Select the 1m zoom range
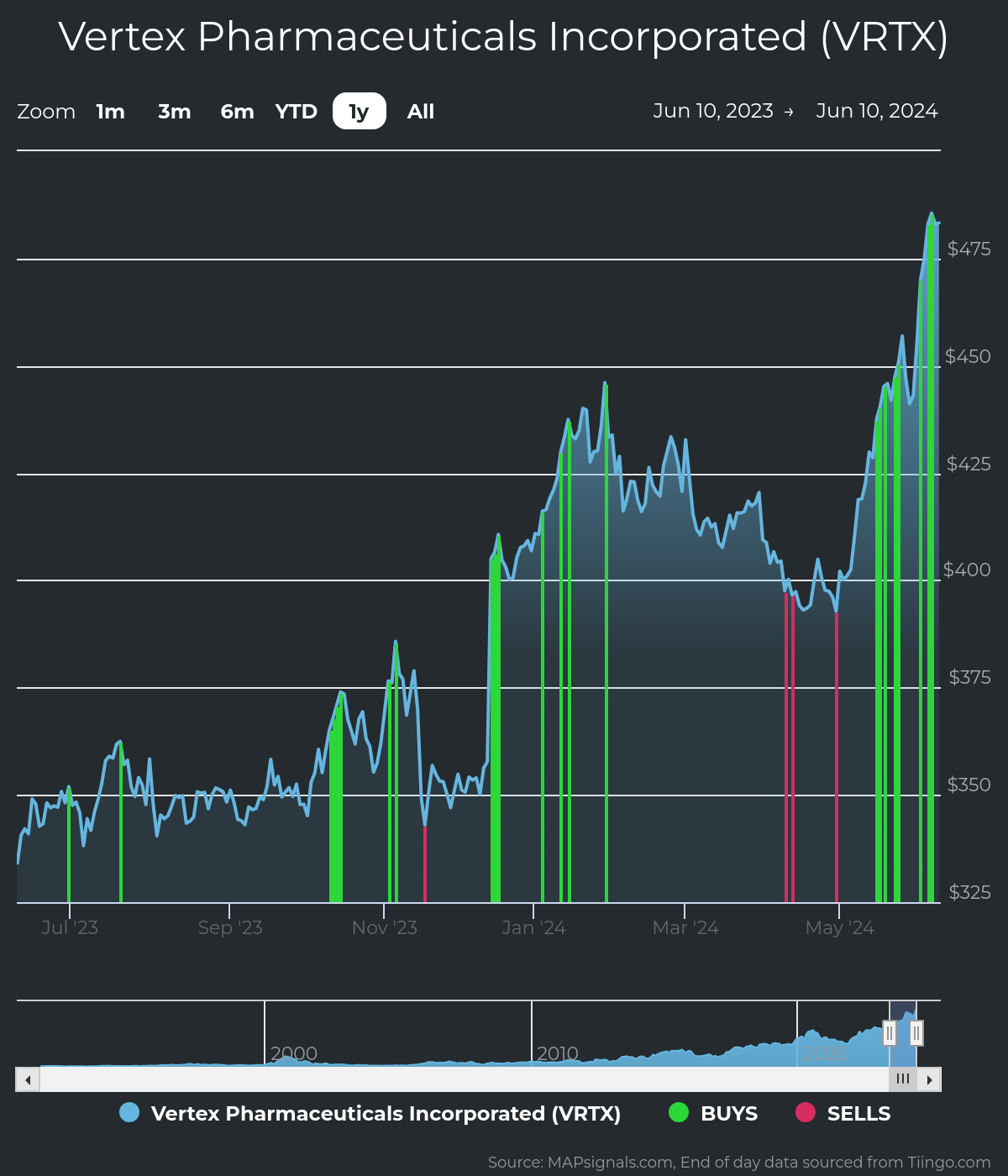Screen dimensions: 1008x1176 coord(110,111)
